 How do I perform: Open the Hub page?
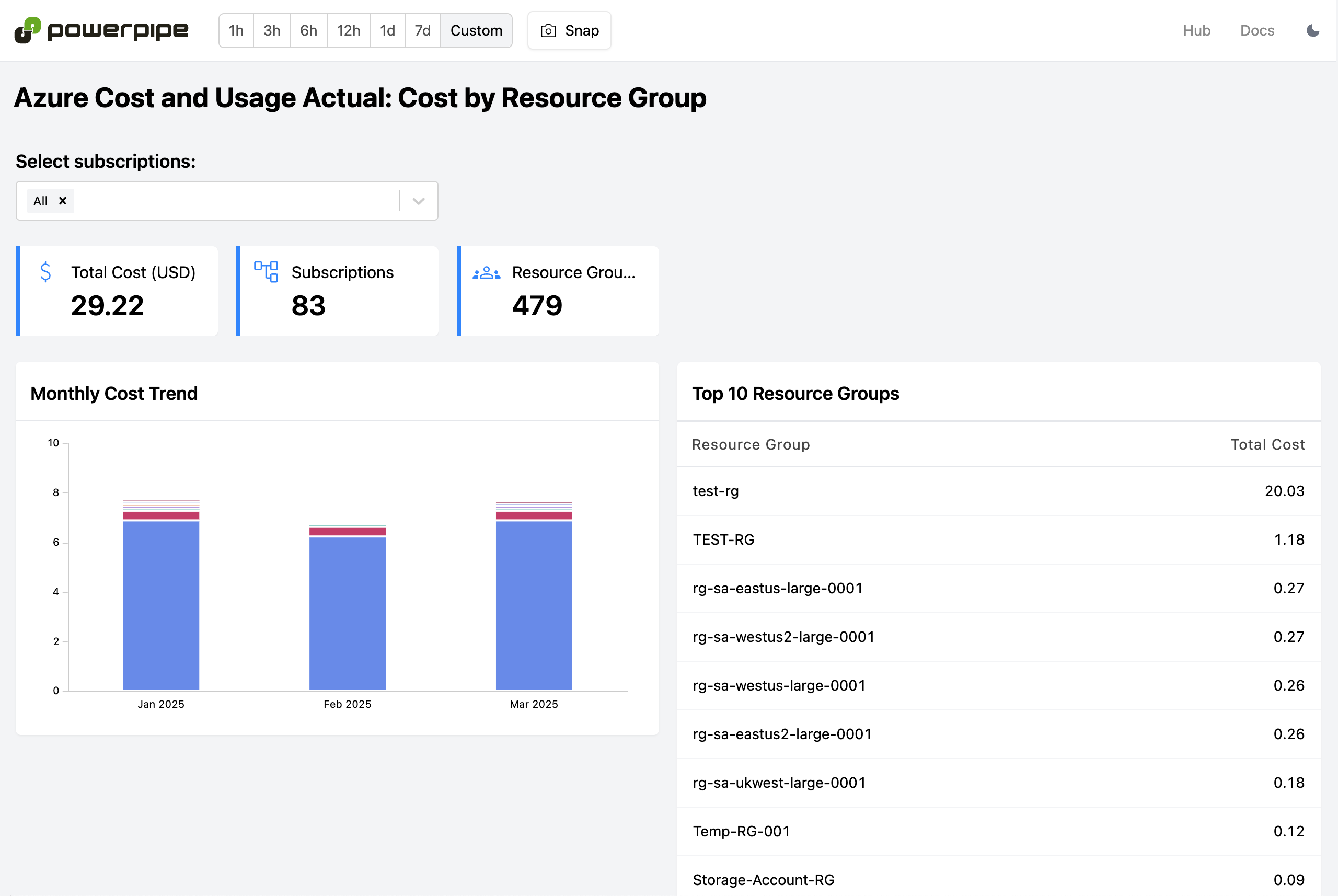tap(1197, 30)
